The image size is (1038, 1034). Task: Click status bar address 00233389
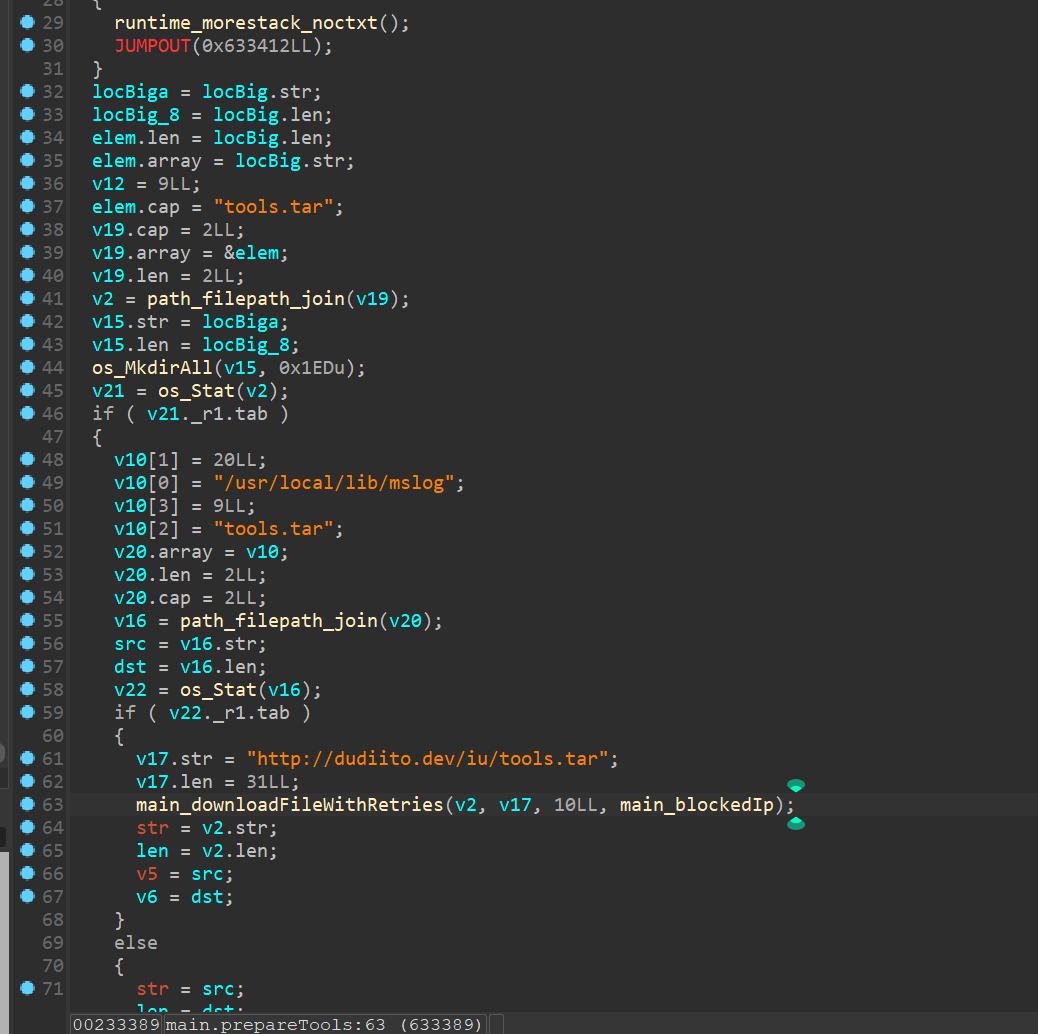[116, 1024]
